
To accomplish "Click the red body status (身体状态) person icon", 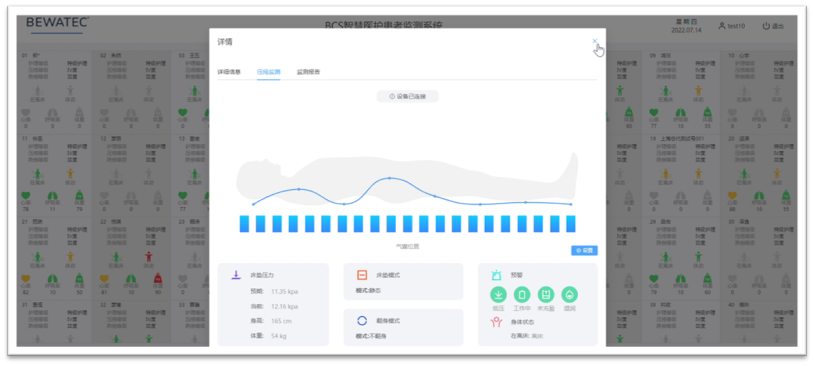I will click(x=496, y=322).
